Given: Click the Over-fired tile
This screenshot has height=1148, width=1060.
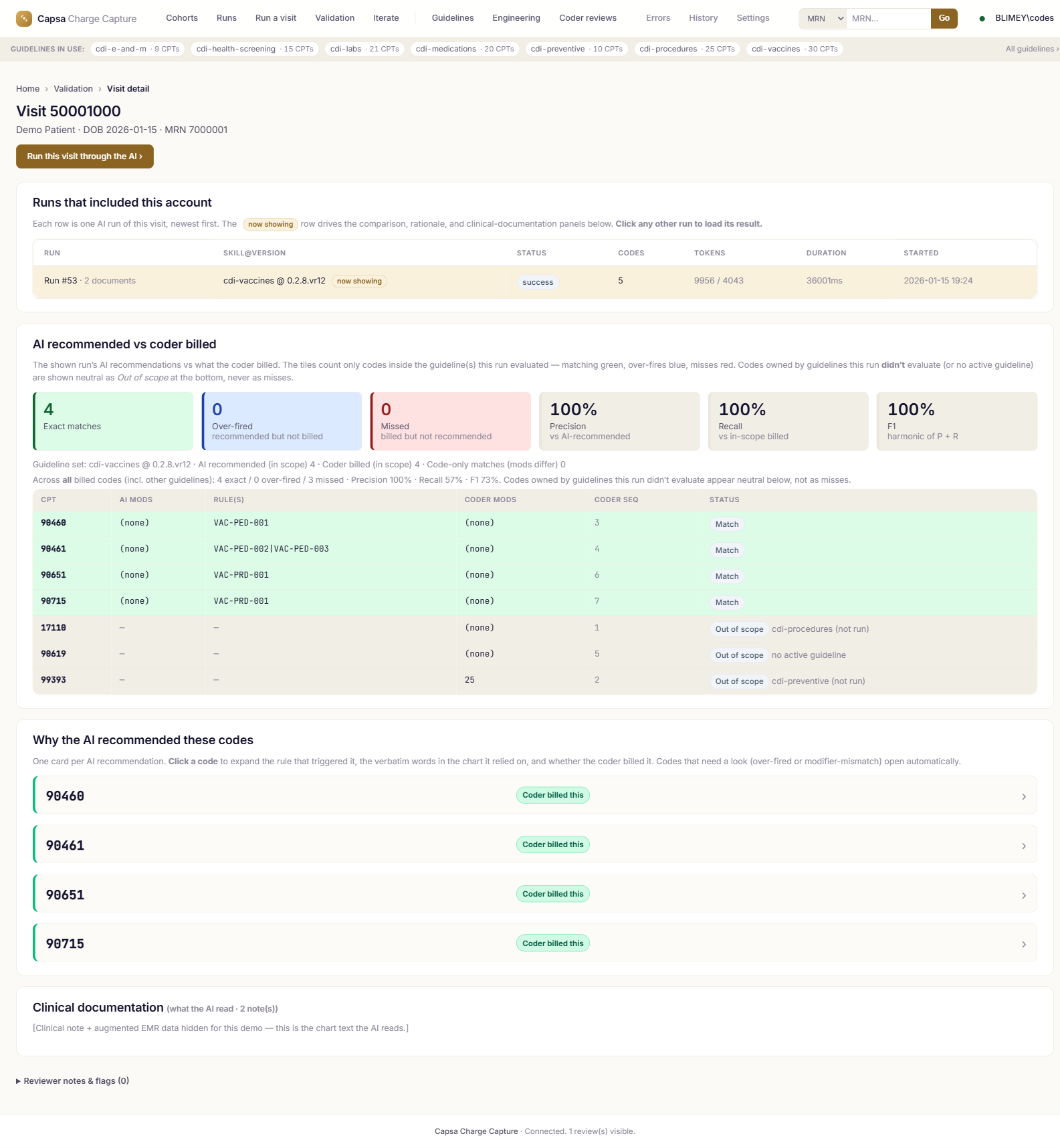Looking at the screenshot, I should 282,421.
